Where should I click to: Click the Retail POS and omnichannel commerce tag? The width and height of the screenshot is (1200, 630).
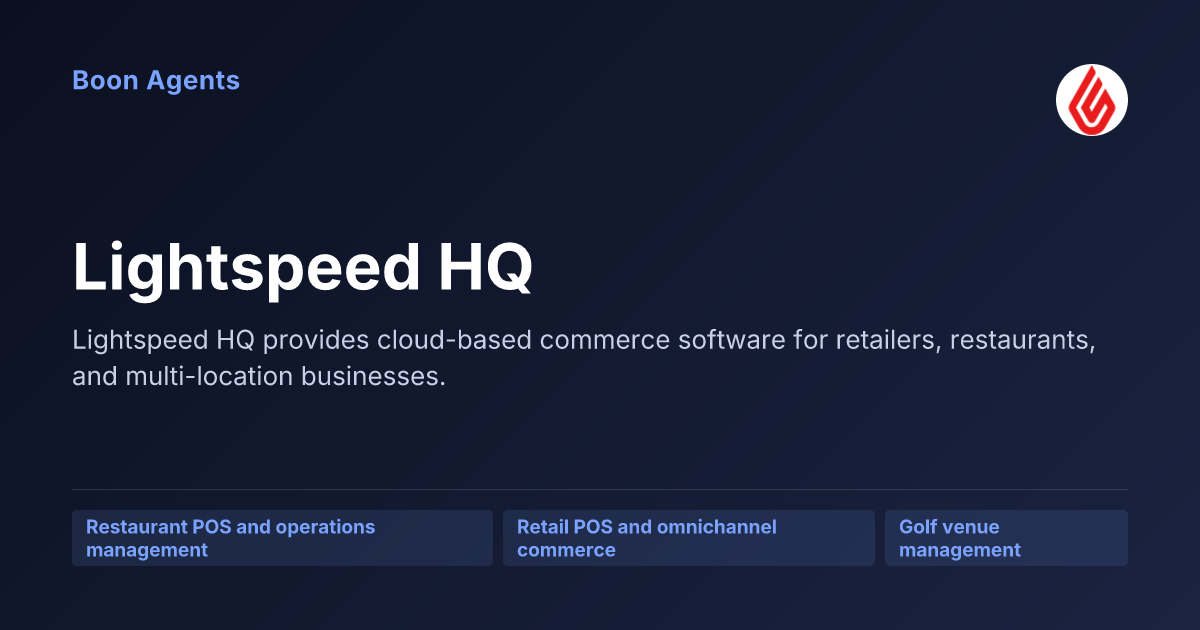click(689, 538)
